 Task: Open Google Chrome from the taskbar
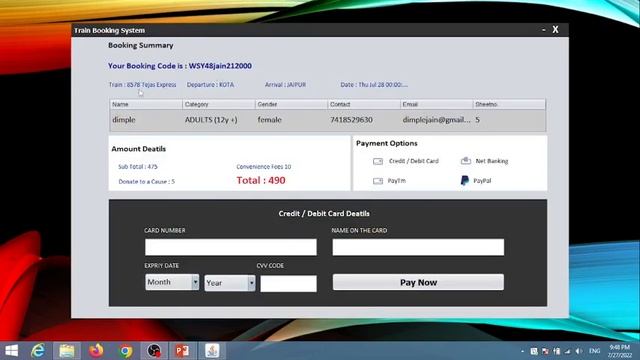pyautogui.click(x=126, y=351)
